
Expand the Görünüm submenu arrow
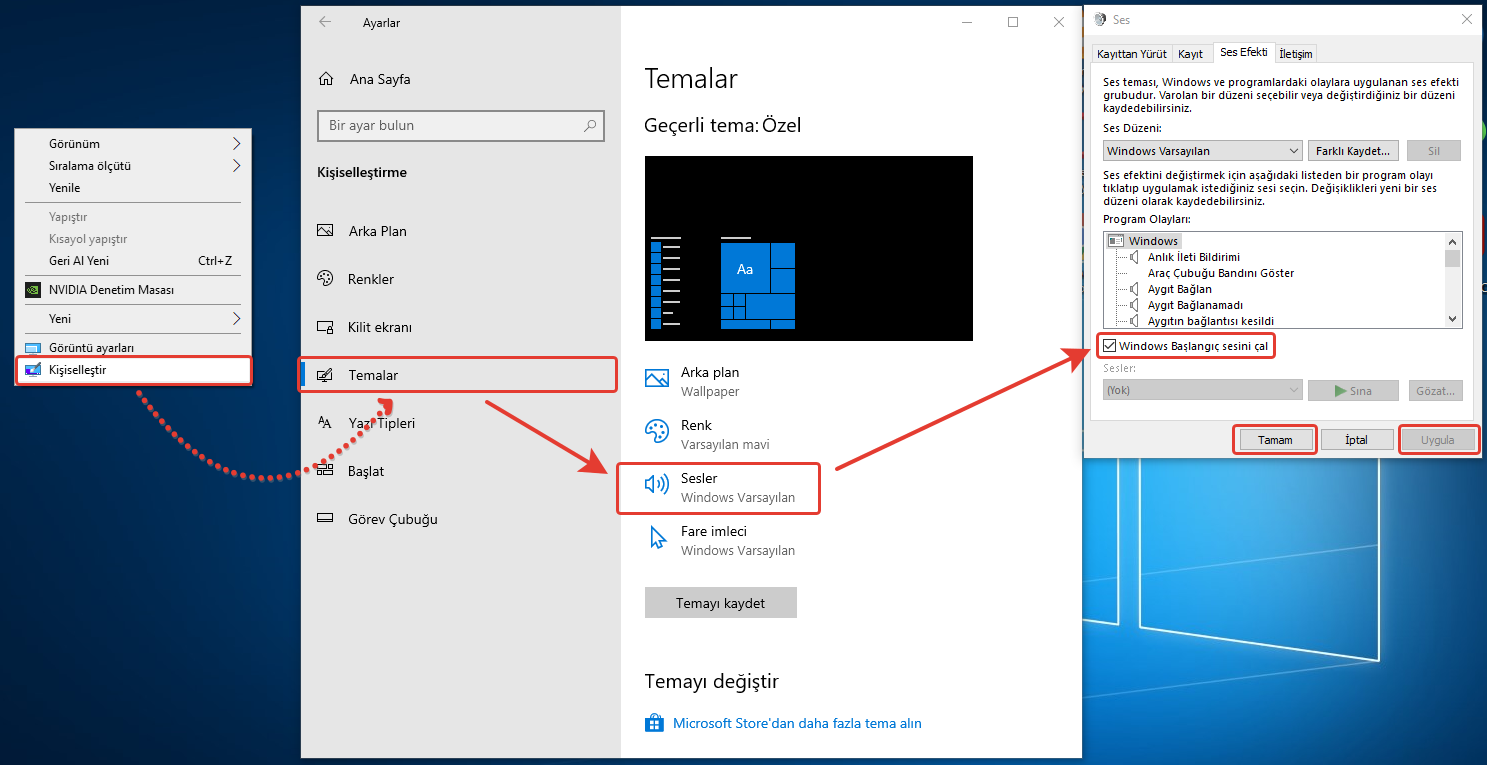237,144
